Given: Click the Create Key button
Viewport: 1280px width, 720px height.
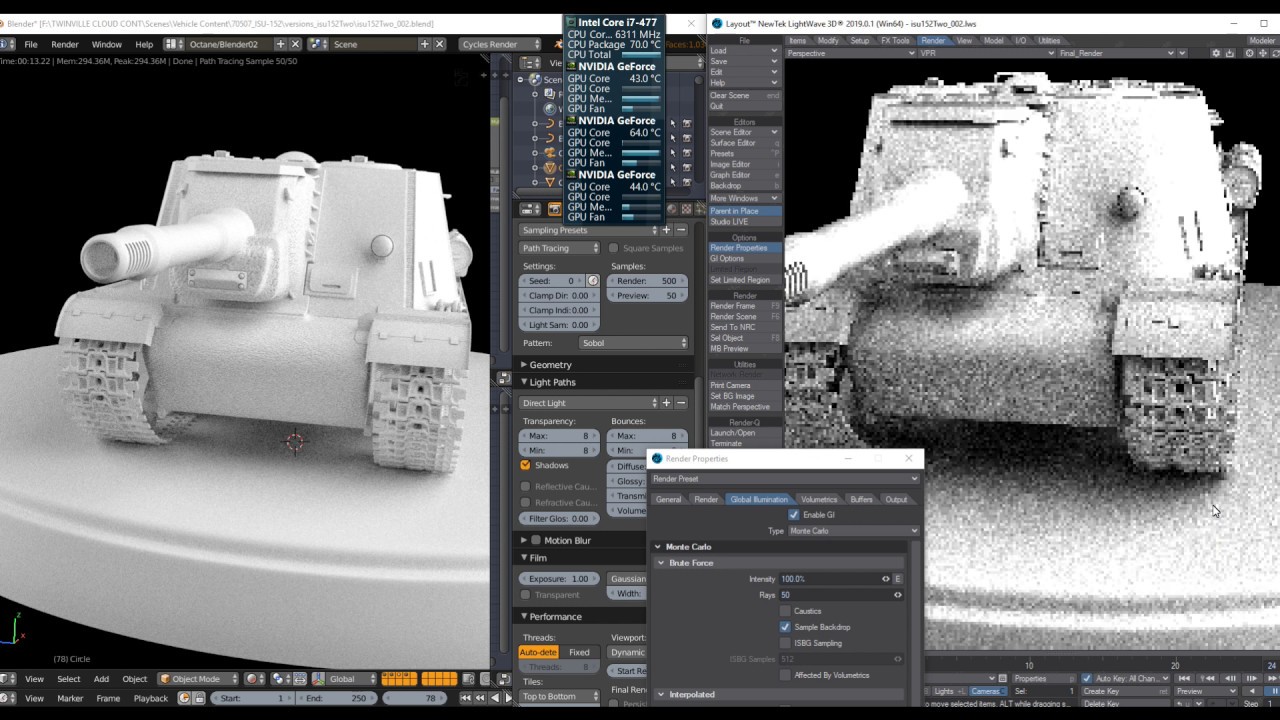Looking at the screenshot, I should 1125,691.
